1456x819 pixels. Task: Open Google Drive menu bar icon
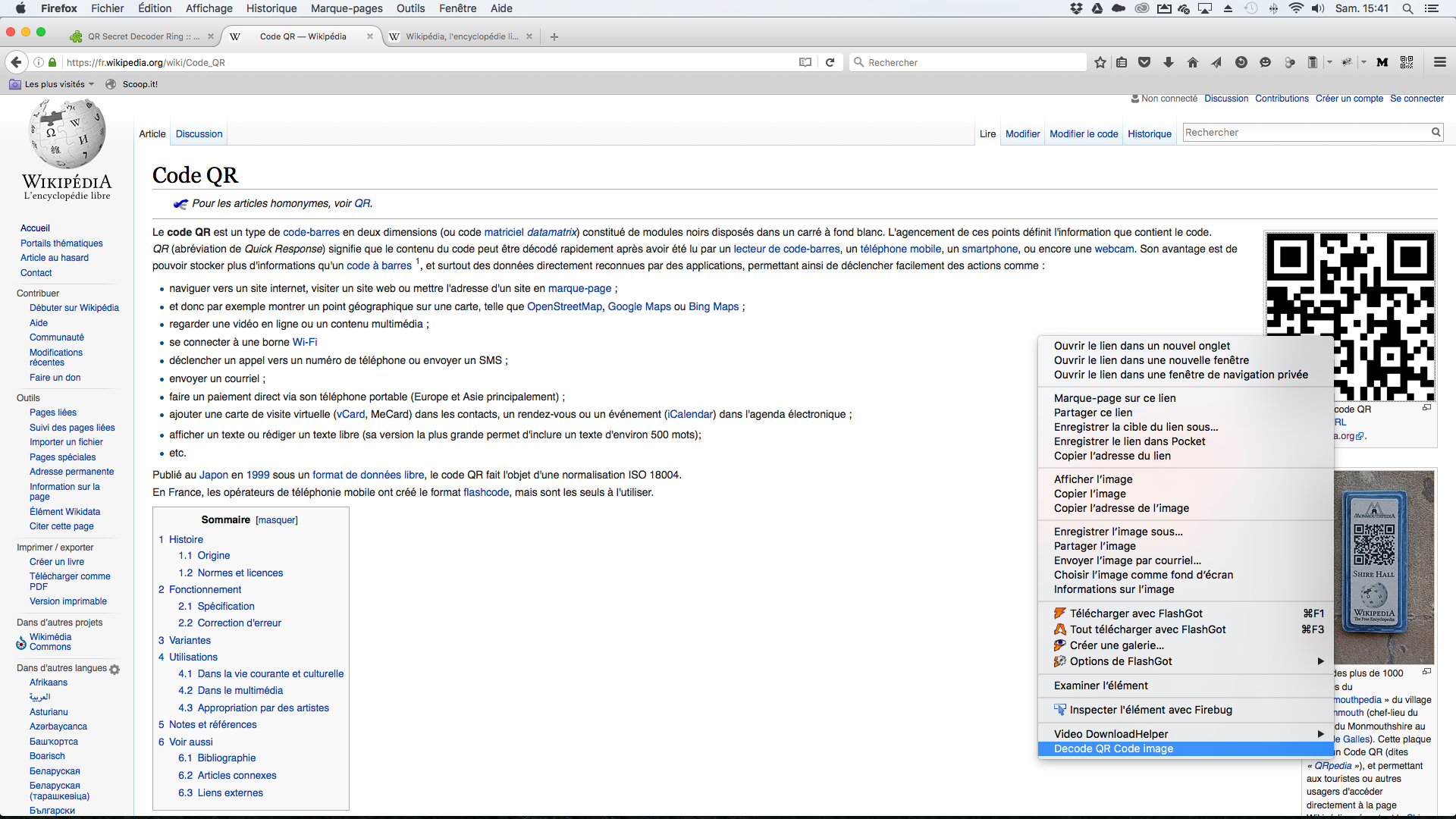coord(1097,8)
